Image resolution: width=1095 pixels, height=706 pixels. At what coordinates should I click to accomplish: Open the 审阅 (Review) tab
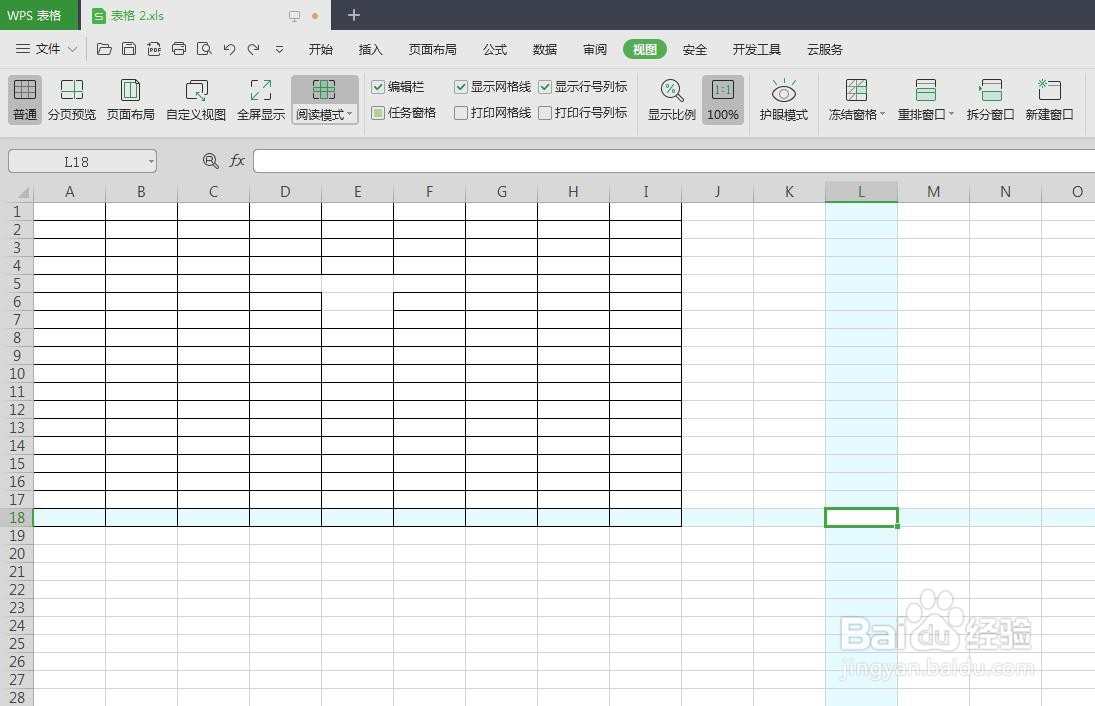point(595,49)
